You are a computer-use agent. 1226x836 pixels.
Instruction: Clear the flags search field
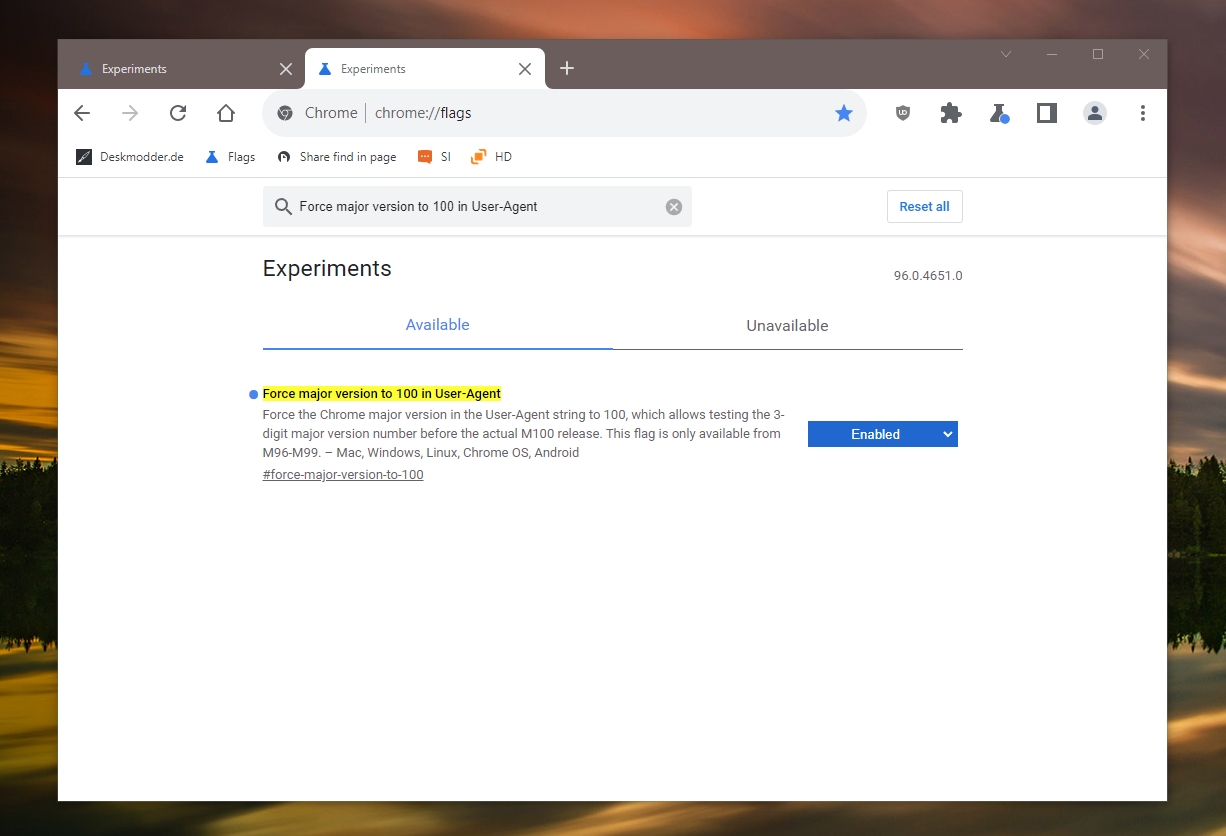pyautogui.click(x=674, y=207)
